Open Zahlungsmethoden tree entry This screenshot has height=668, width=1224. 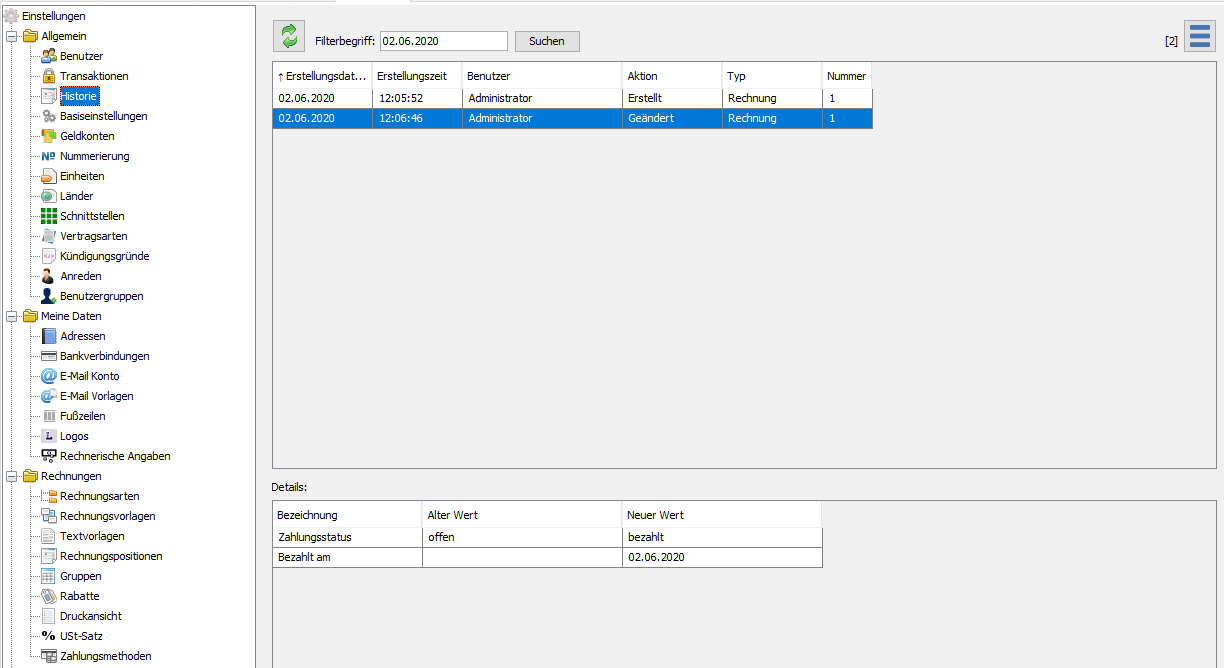[105, 656]
